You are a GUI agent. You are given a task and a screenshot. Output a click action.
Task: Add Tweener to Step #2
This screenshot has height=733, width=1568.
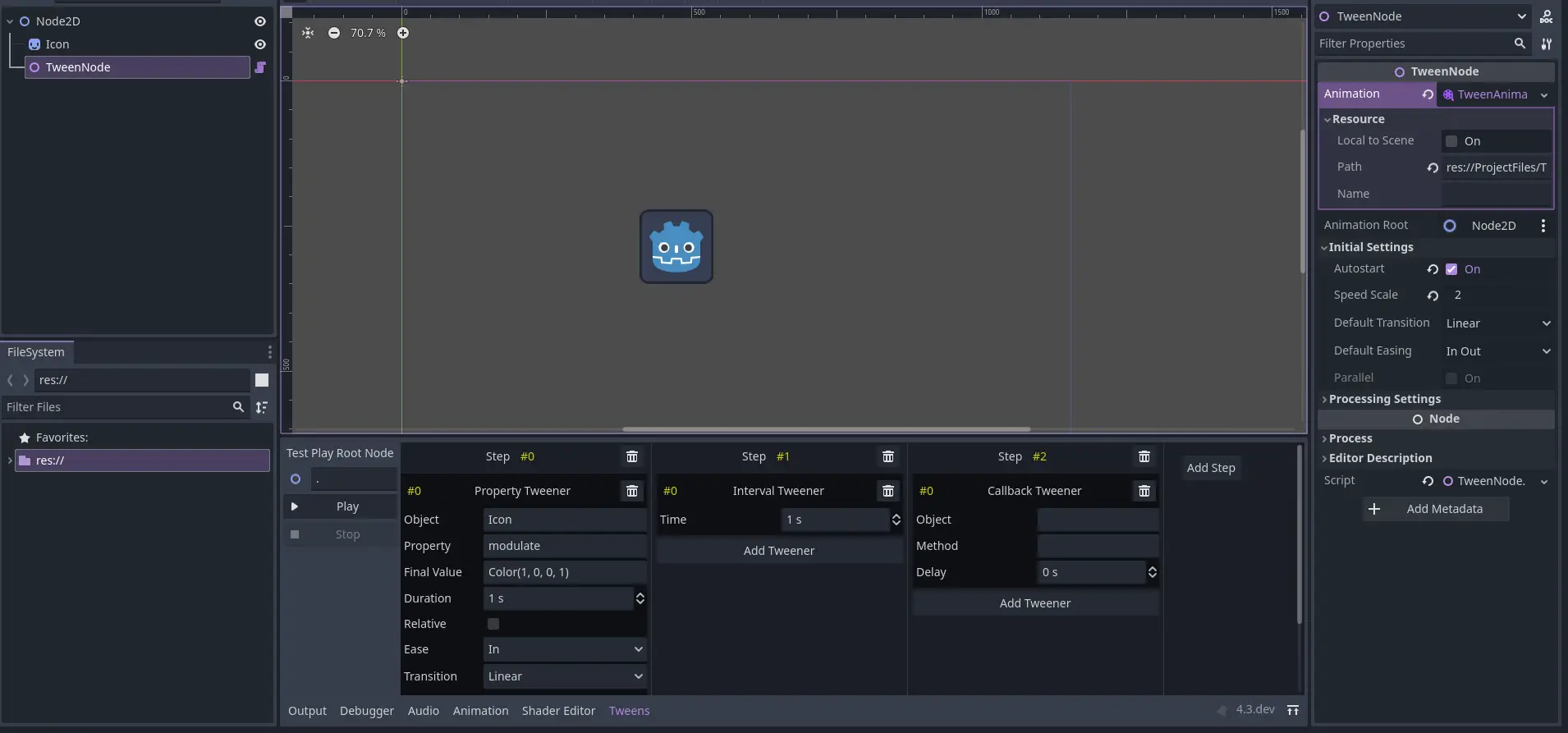[1035, 603]
